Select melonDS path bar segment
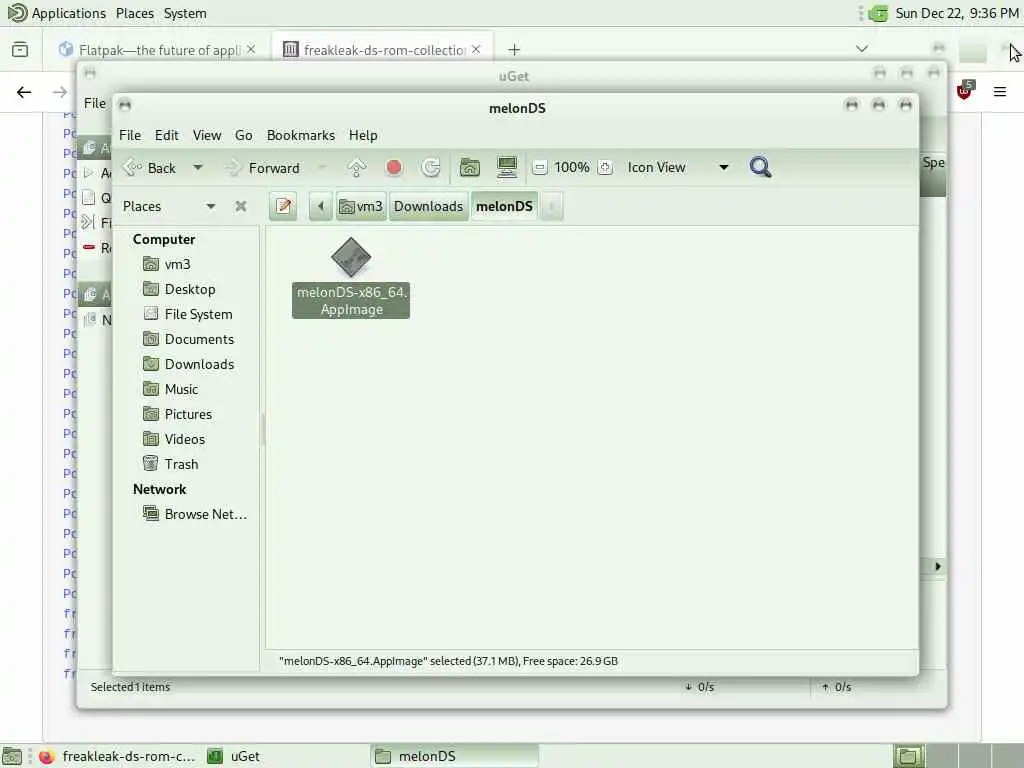 point(504,206)
